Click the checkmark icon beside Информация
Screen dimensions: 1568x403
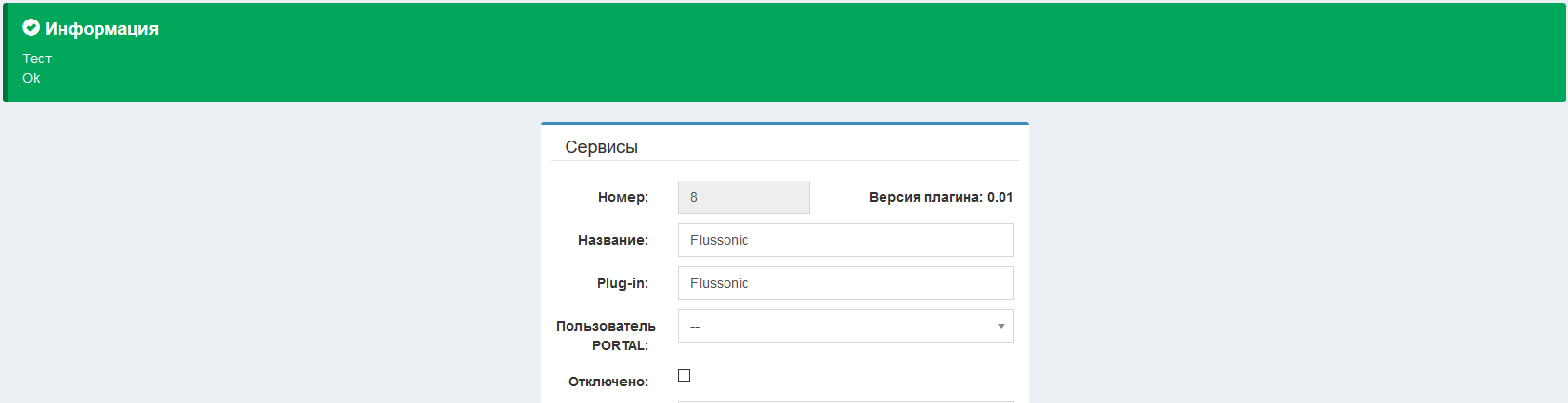coord(31,28)
